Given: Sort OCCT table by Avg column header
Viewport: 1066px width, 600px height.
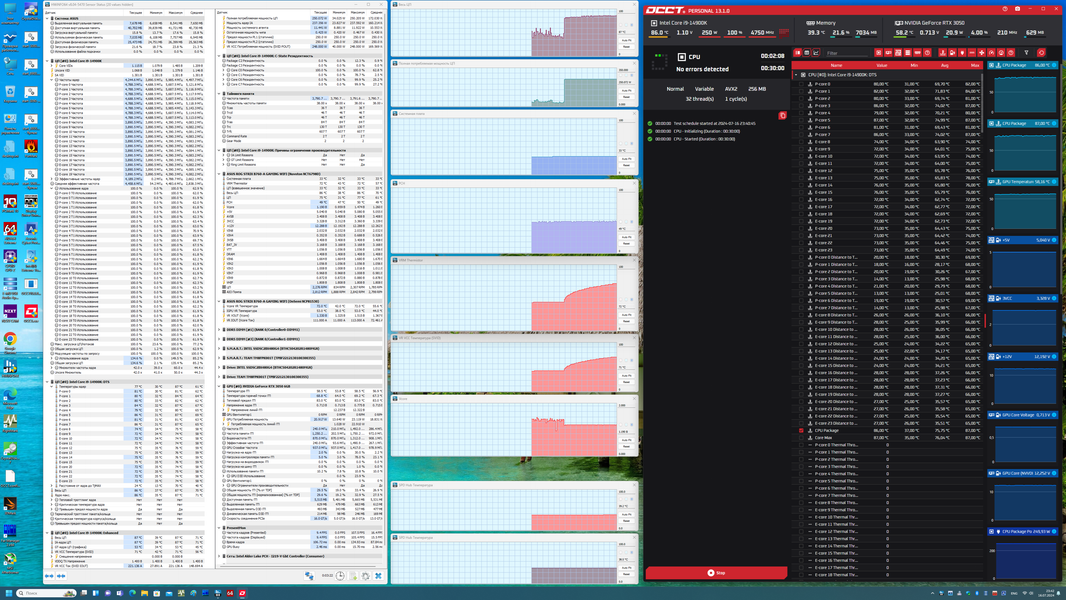Looking at the screenshot, I should (x=944, y=65).
